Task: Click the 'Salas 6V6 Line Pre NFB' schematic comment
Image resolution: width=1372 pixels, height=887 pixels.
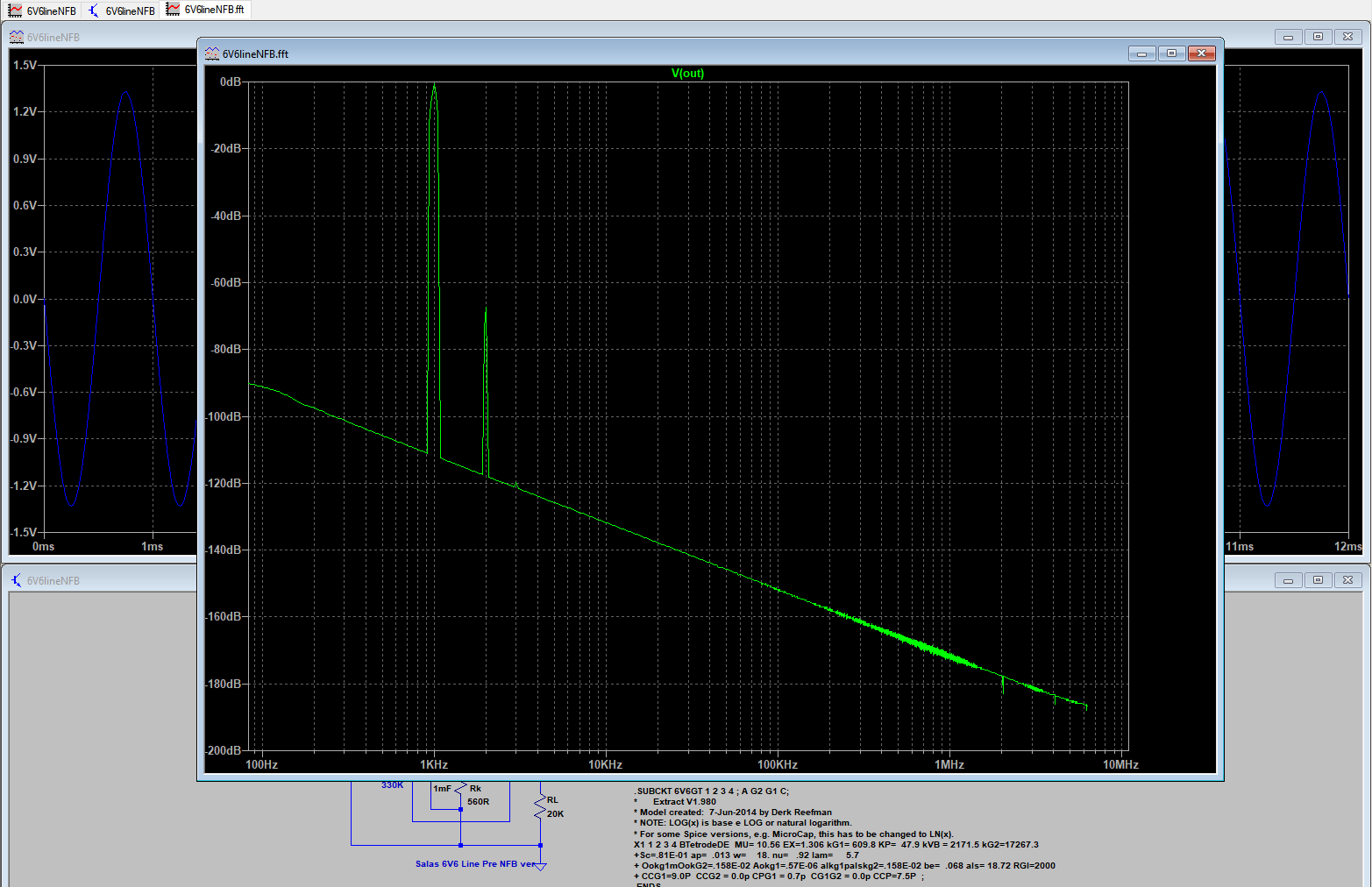Action: [x=475, y=863]
